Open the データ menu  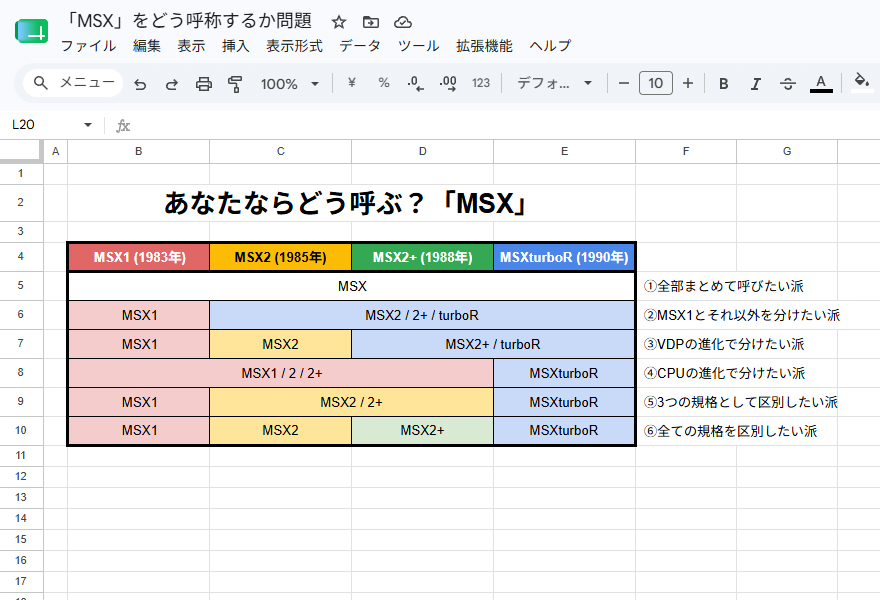click(x=360, y=45)
